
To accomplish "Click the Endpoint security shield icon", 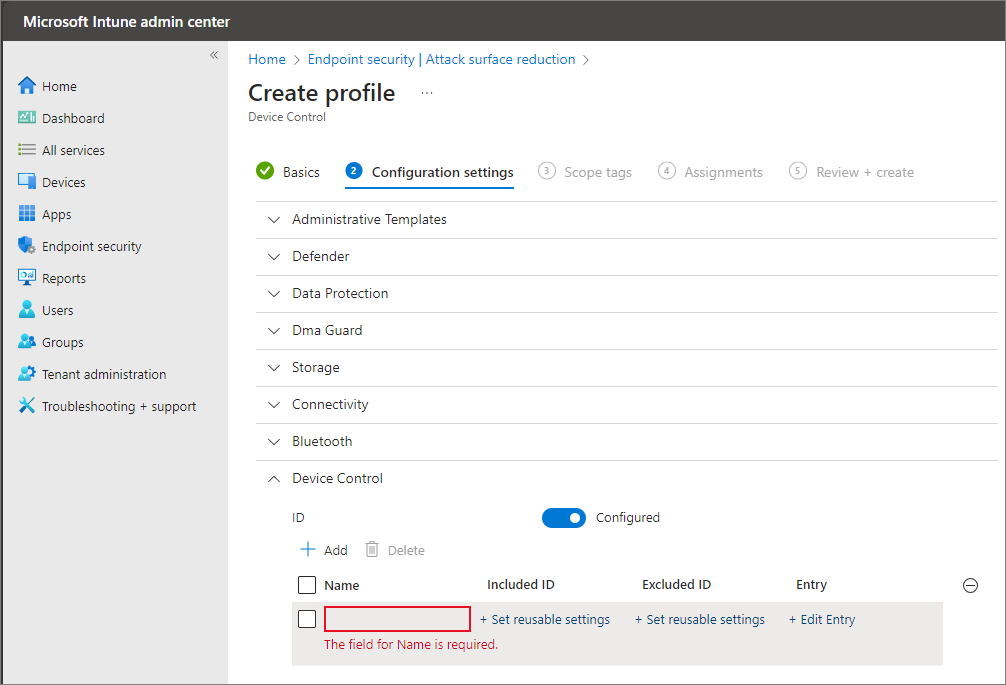I will (27, 246).
